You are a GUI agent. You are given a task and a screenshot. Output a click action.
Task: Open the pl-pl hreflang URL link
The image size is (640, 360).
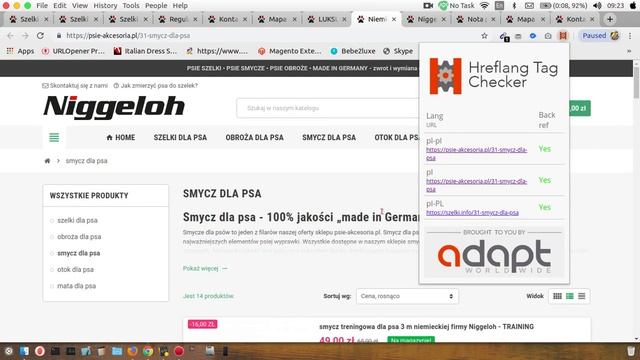[476, 153]
